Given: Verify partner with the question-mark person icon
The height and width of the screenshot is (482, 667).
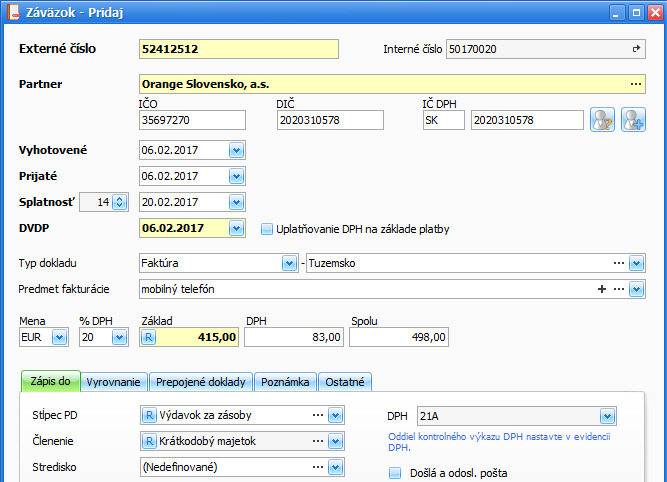Looking at the screenshot, I should pyautogui.click(x=602, y=120).
